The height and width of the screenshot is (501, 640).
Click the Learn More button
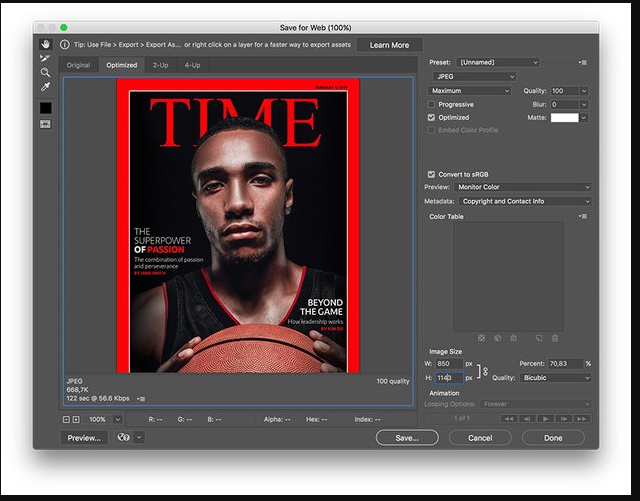[389, 45]
